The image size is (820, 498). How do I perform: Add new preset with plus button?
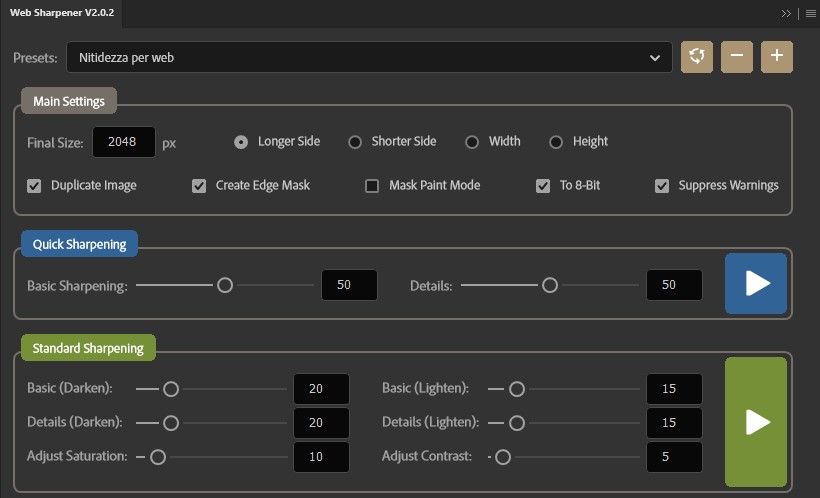[777, 57]
